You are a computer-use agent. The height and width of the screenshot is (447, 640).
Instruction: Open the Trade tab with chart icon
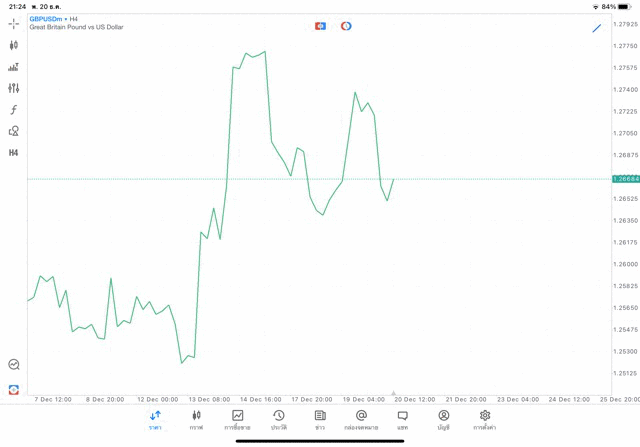tap(238, 420)
